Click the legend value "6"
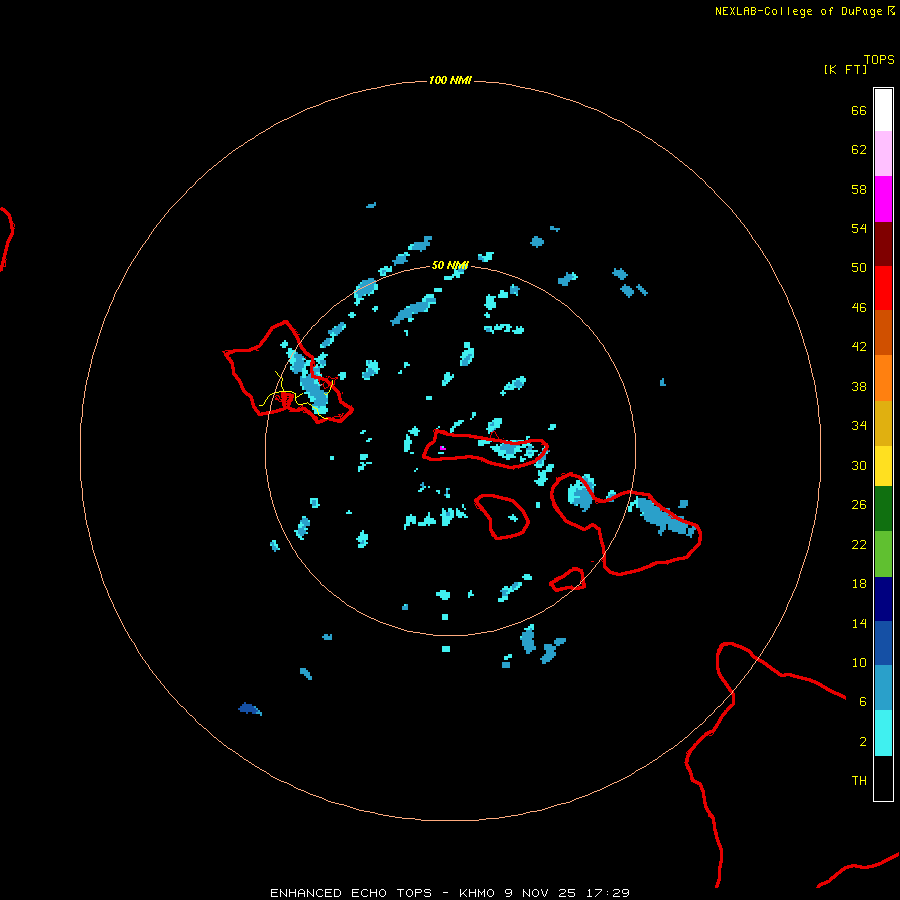 (863, 702)
